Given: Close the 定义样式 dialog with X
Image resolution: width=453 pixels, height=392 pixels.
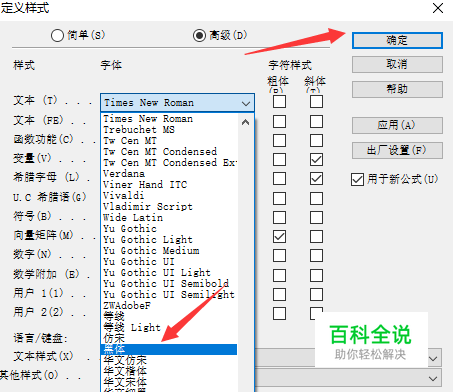Looking at the screenshot, I should [x=438, y=8].
